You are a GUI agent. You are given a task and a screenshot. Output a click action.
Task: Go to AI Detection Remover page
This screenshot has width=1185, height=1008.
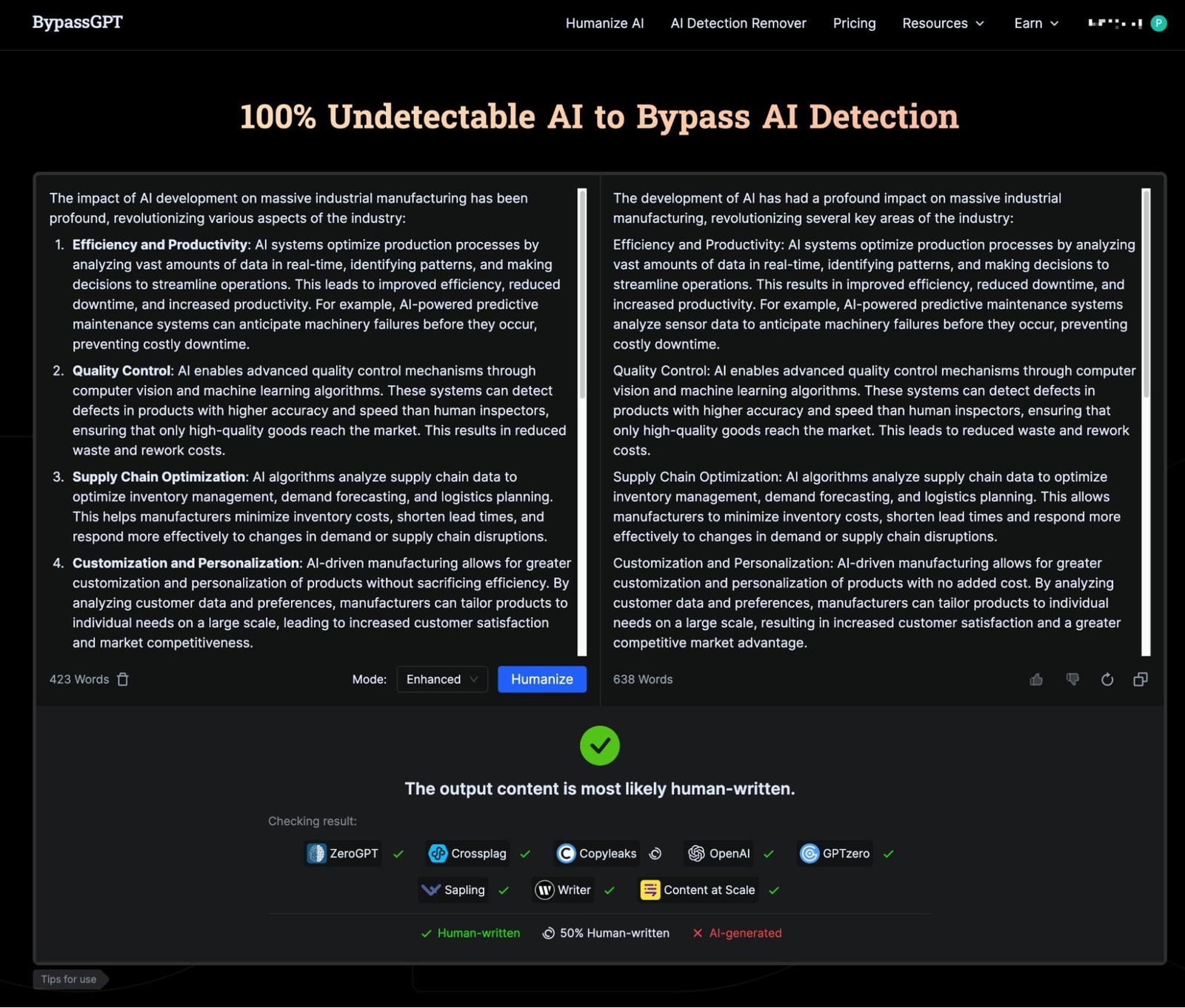point(738,23)
